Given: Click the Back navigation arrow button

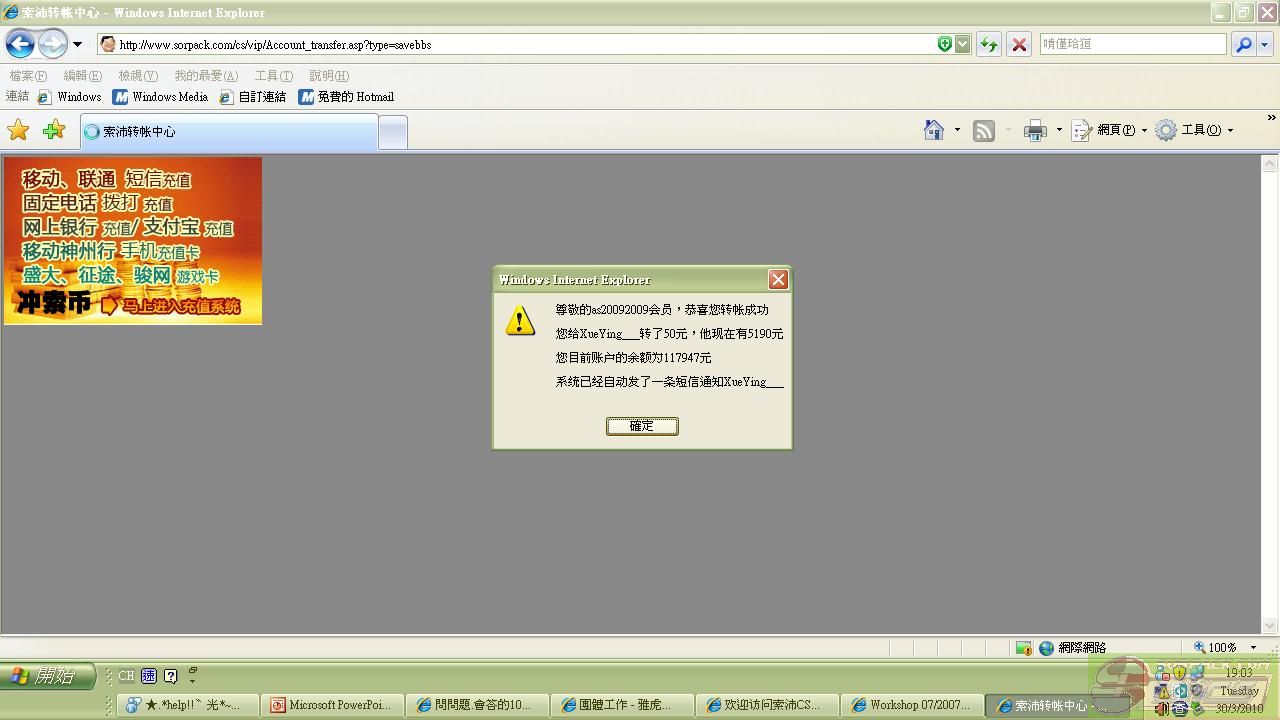Looking at the screenshot, I should click(20, 44).
